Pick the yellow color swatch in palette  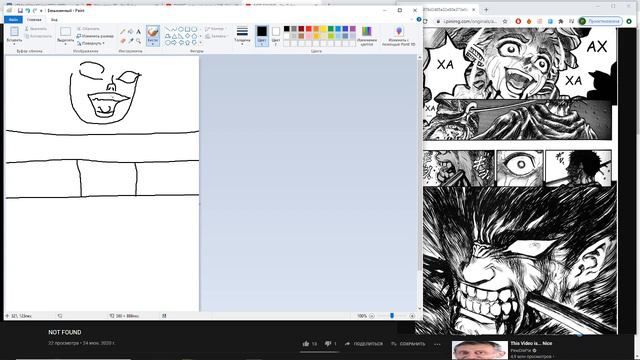tap(323, 29)
